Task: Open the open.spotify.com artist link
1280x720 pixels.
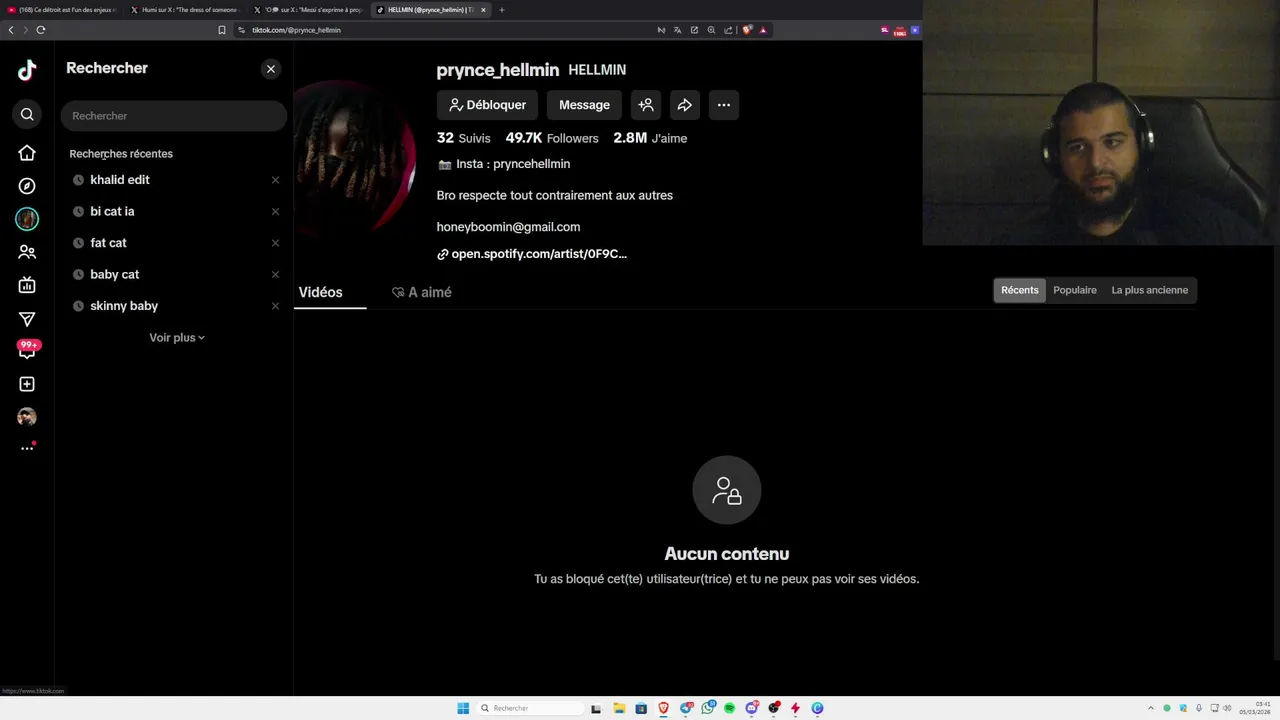Action: click(x=532, y=254)
